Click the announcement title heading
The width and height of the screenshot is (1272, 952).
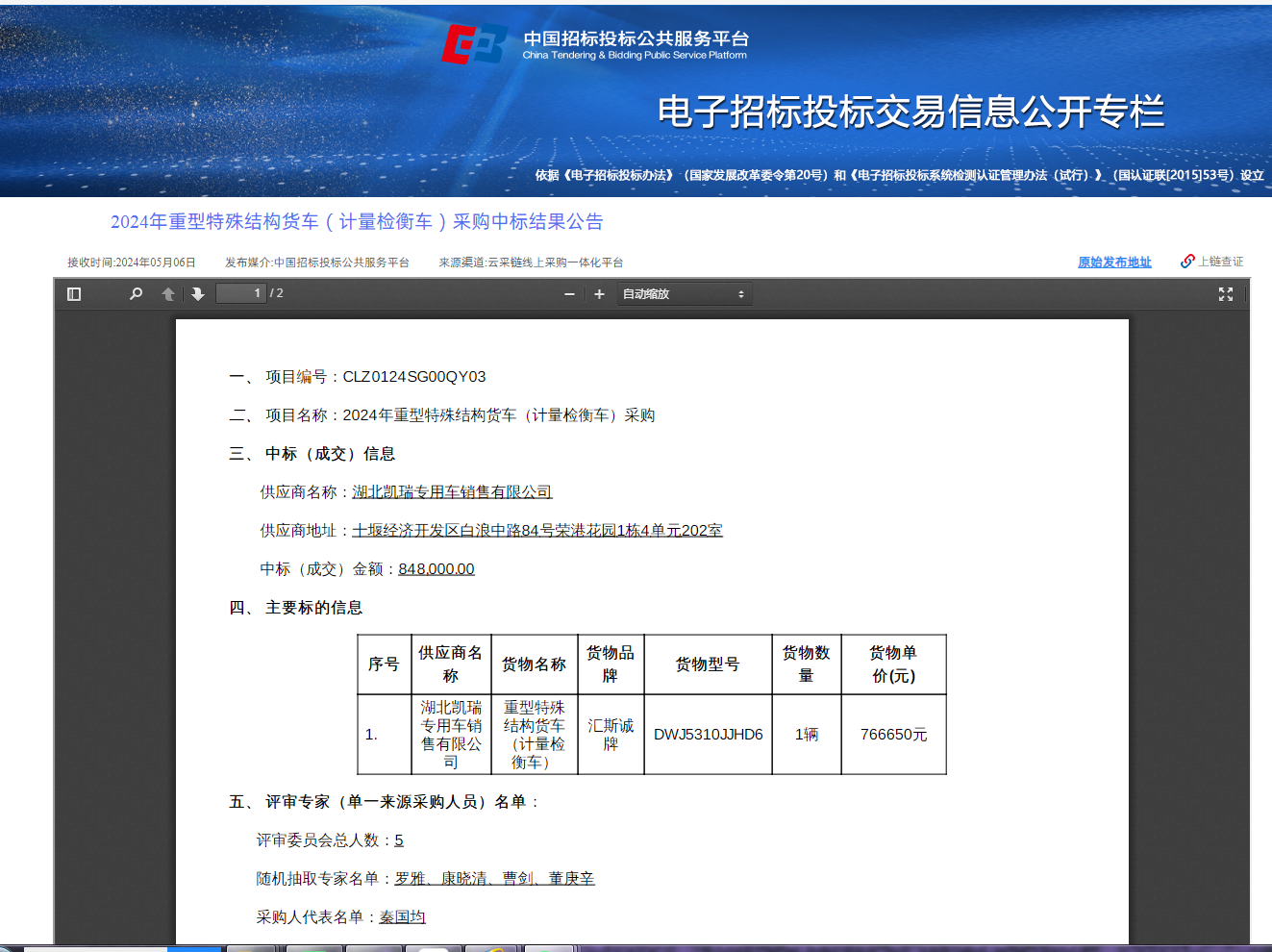(357, 222)
